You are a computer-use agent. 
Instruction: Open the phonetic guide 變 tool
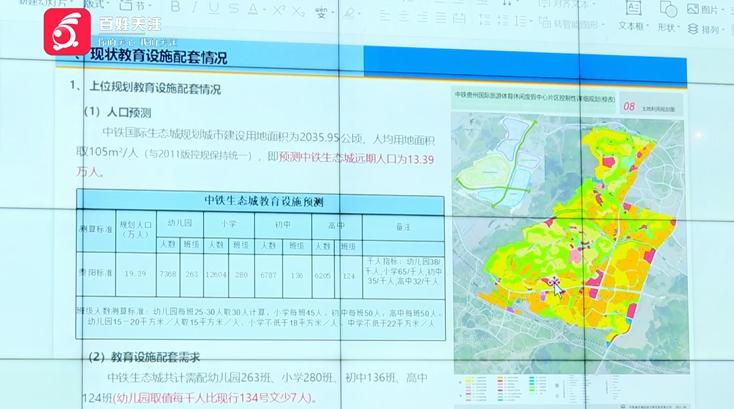(321, 12)
